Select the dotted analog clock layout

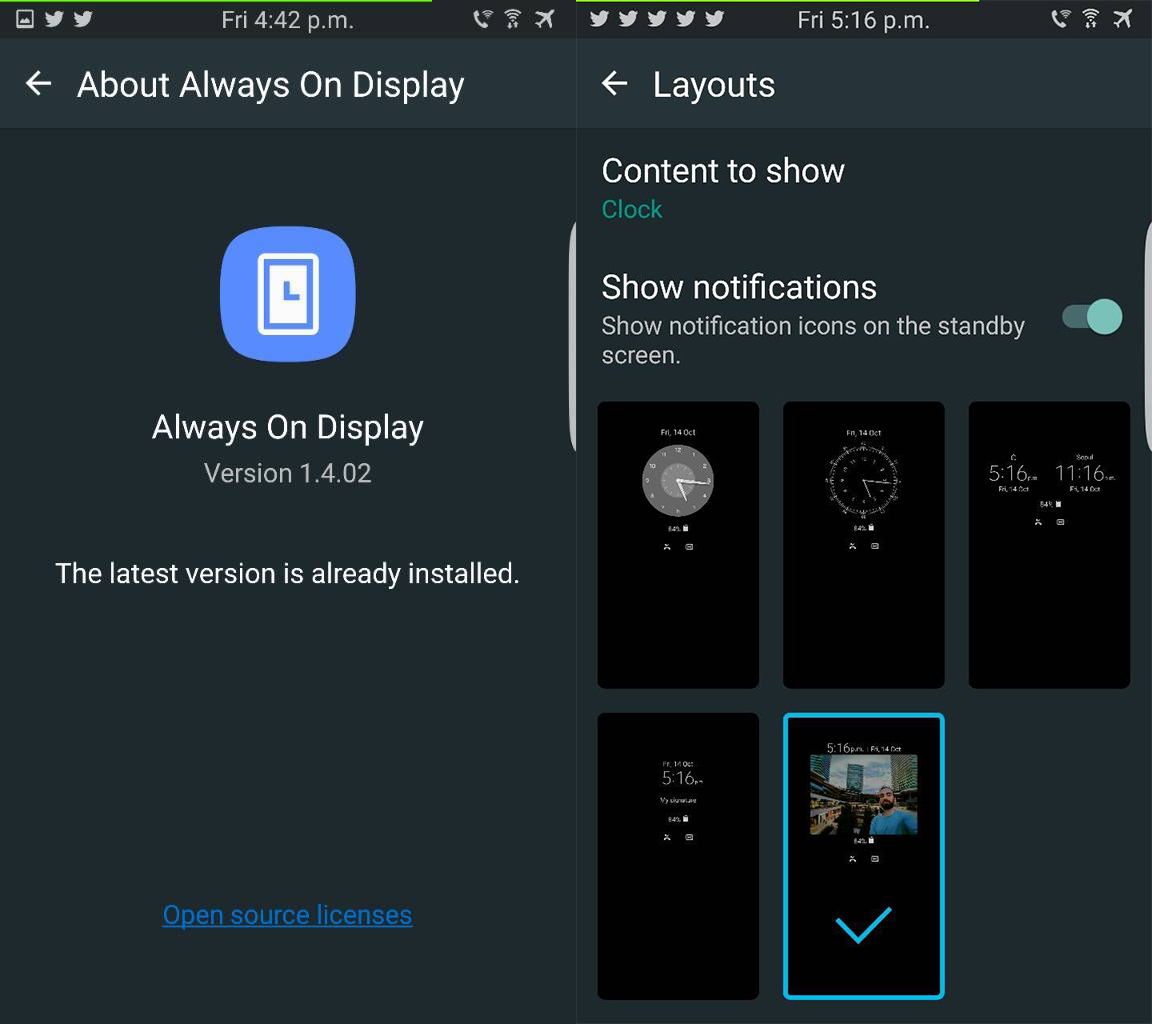[x=864, y=544]
